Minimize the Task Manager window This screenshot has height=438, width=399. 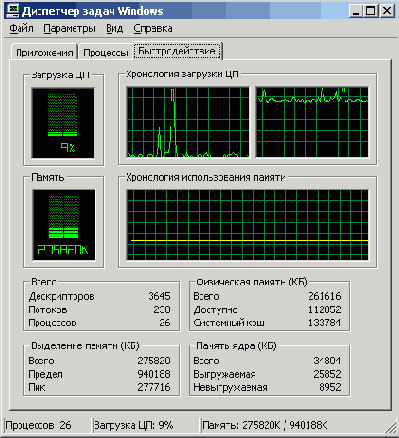(x=355, y=11)
